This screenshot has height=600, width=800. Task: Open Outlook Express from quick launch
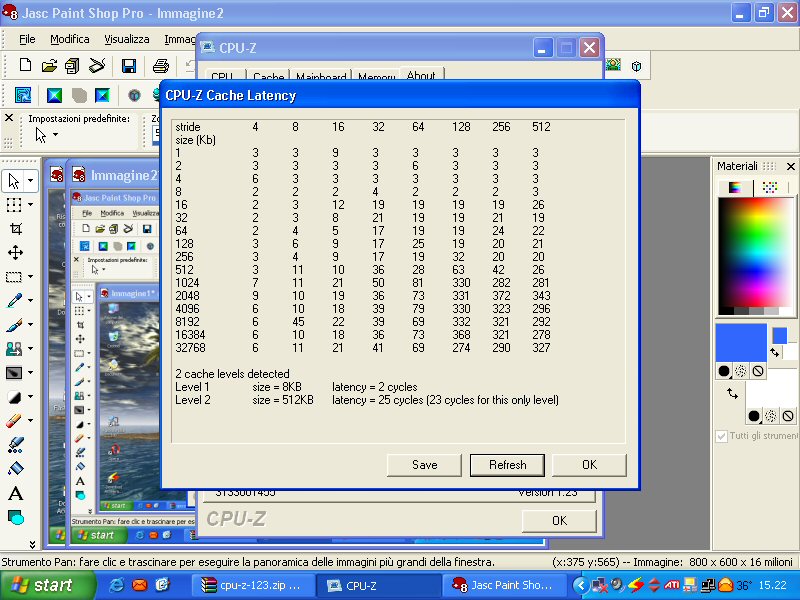pyautogui.click(x=140, y=585)
